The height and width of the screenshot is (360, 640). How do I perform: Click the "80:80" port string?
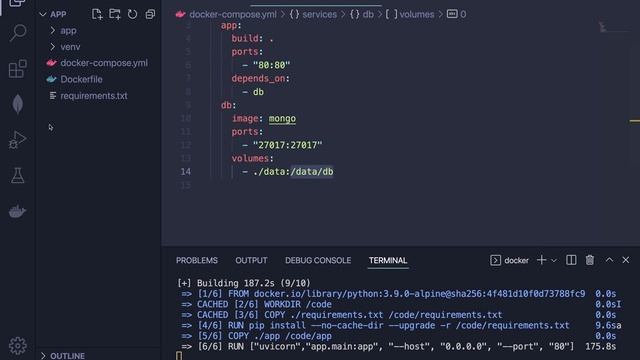pos(271,65)
